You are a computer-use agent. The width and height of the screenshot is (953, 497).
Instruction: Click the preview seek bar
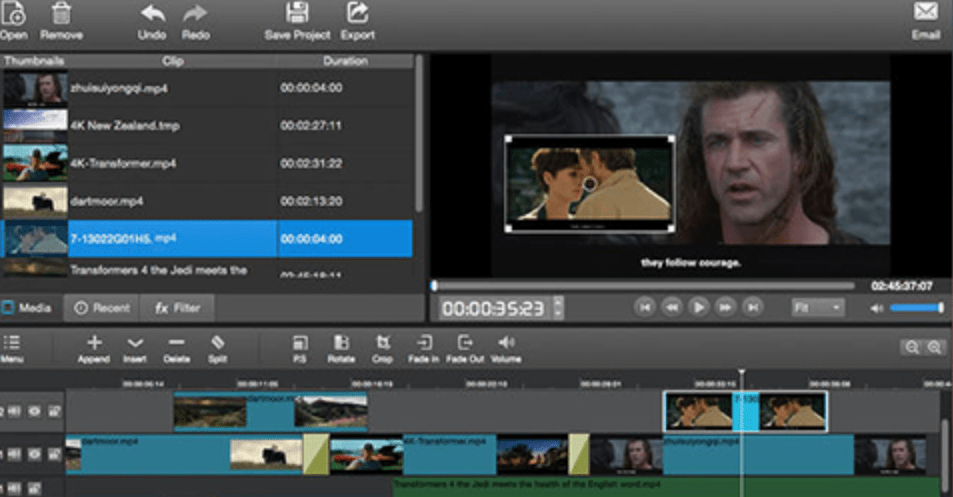tap(644, 286)
